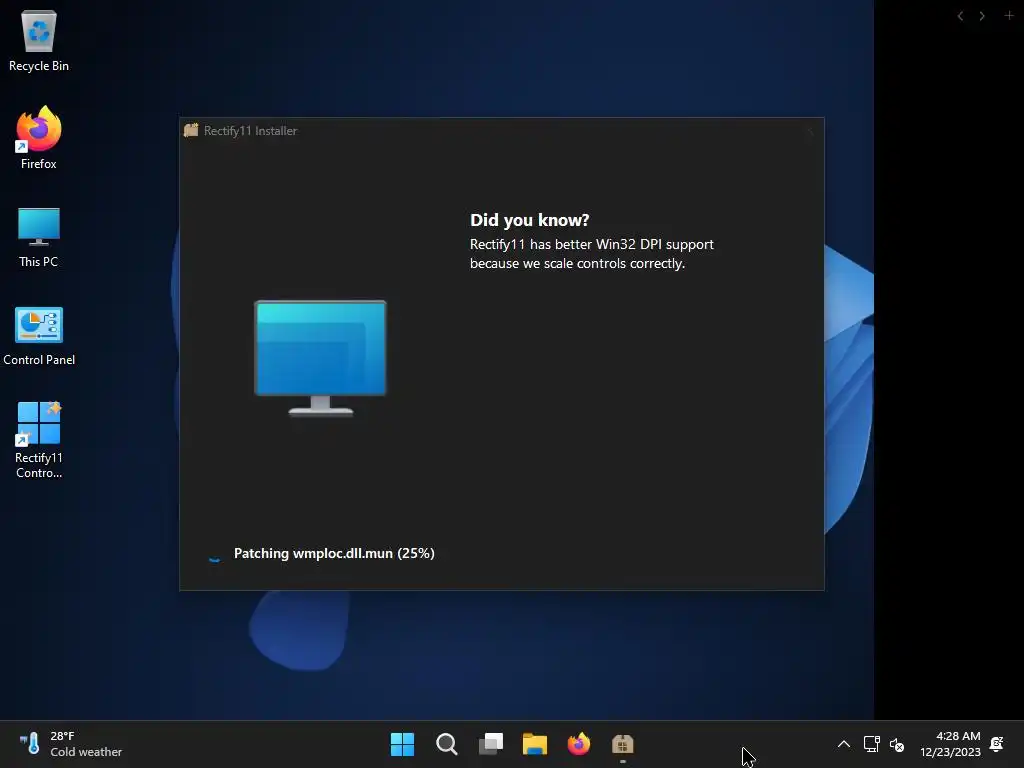1024x768 pixels.
Task: Show hidden system tray icons
Action: pyautogui.click(x=844, y=744)
